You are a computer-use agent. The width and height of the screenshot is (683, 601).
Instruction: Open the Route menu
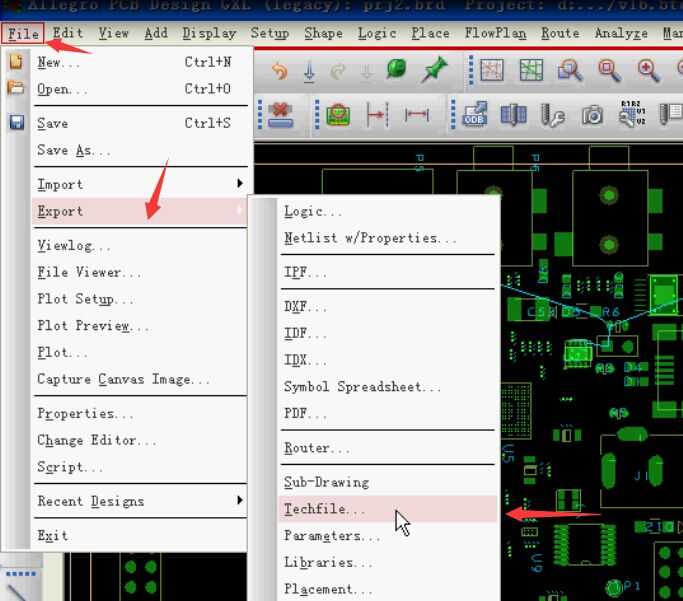pyautogui.click(x=560, y=33)
